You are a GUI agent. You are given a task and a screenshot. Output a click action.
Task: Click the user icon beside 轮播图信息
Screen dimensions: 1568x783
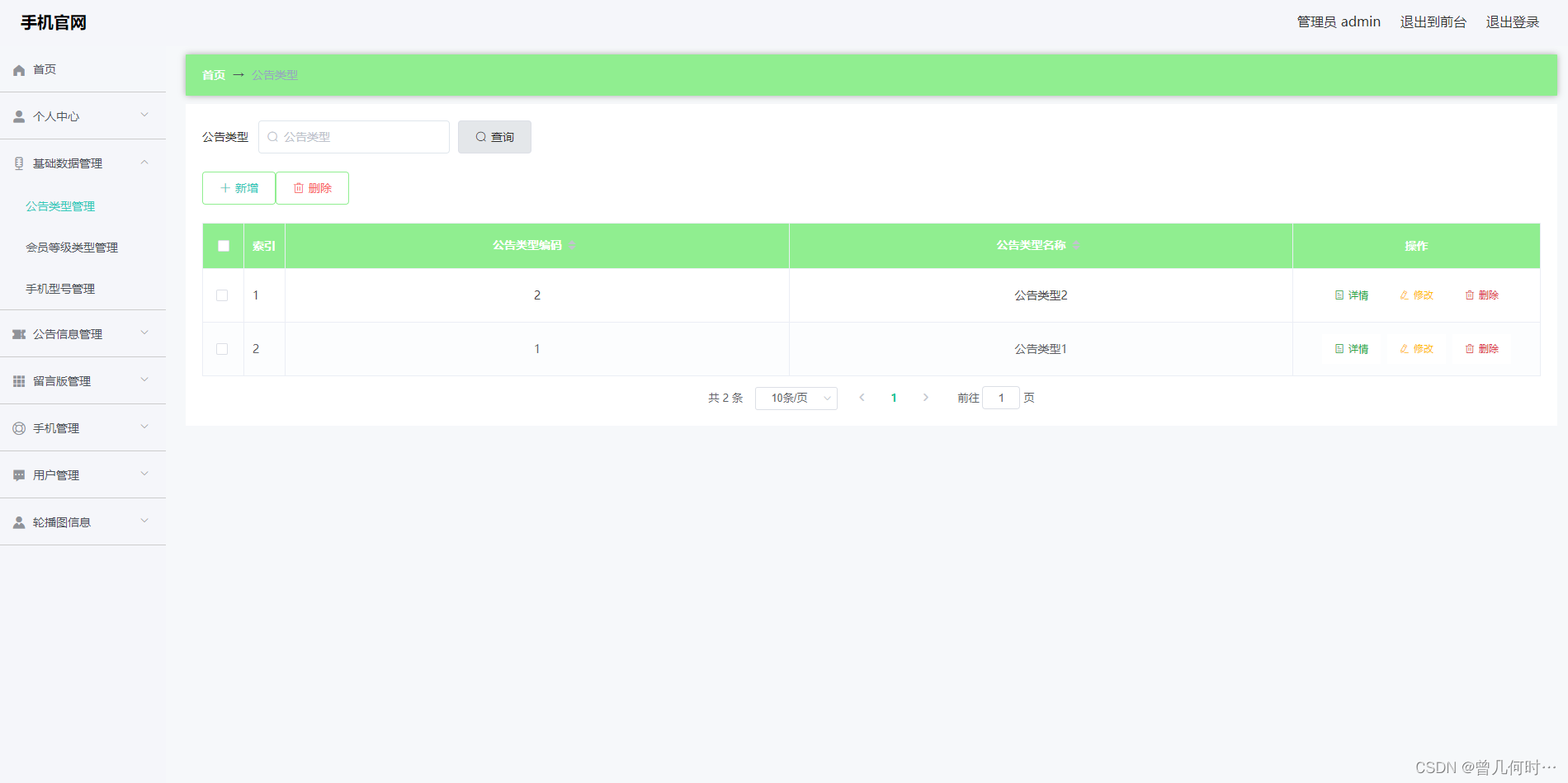pos(19,522)
